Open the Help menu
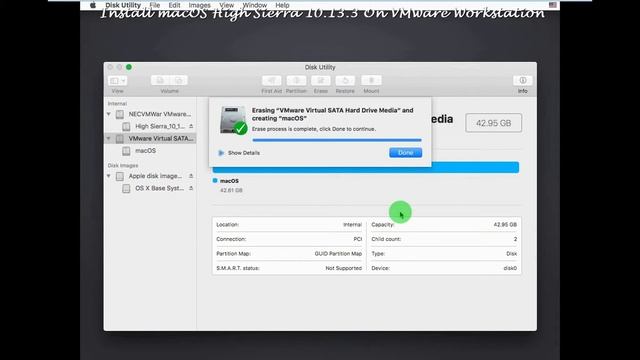 click(x=282, y=5)
